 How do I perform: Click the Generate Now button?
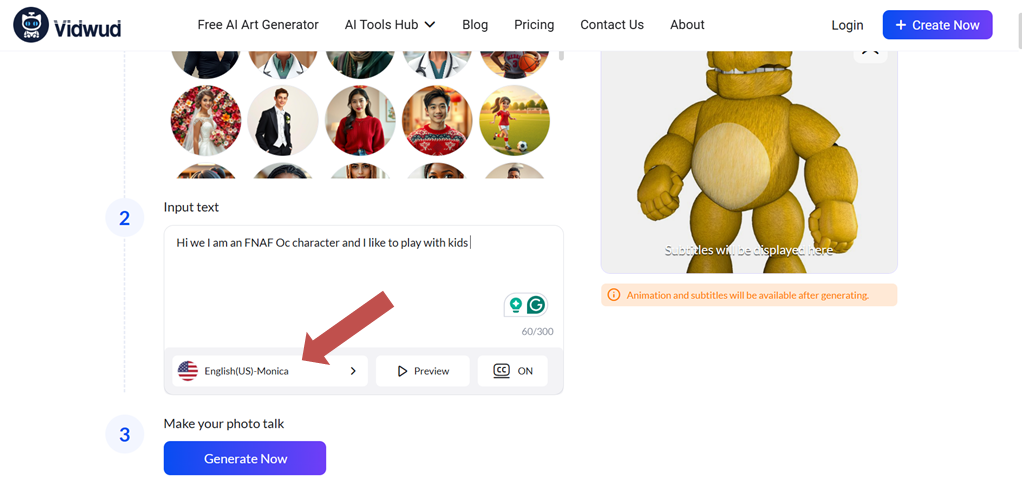click(245, 458)
